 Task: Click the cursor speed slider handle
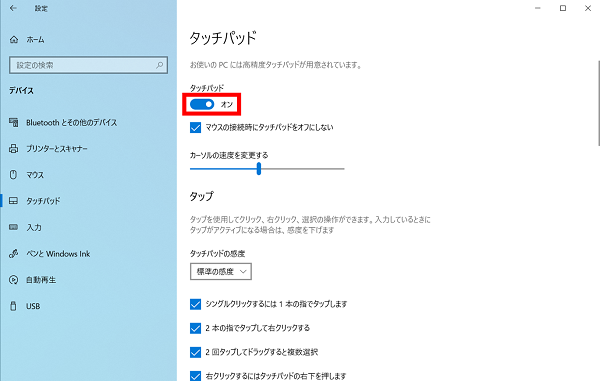coord(259,168)
